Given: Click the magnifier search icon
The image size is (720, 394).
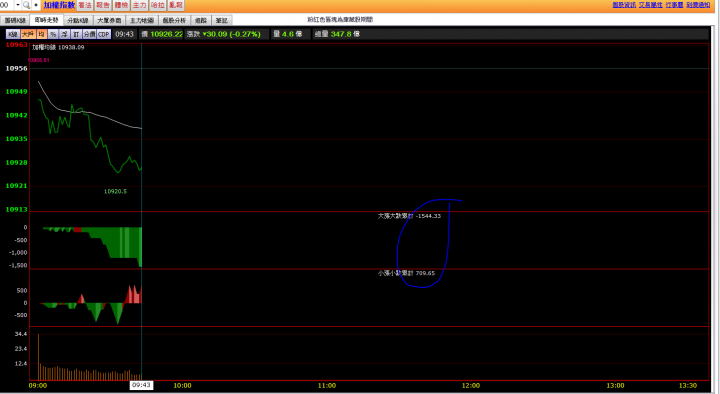Looking at the screenshot, I should (26, 5).
